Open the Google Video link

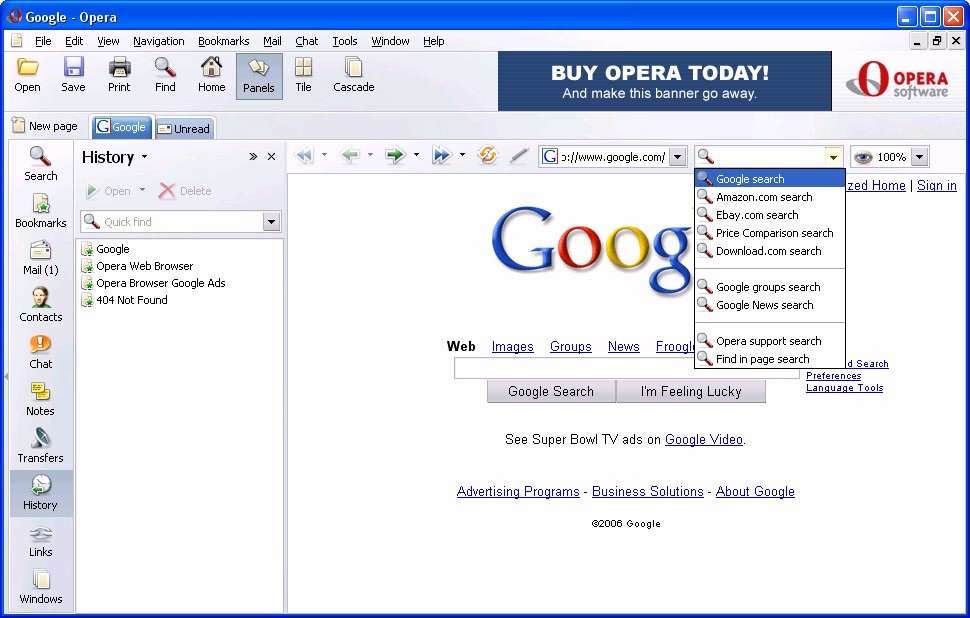703,439
